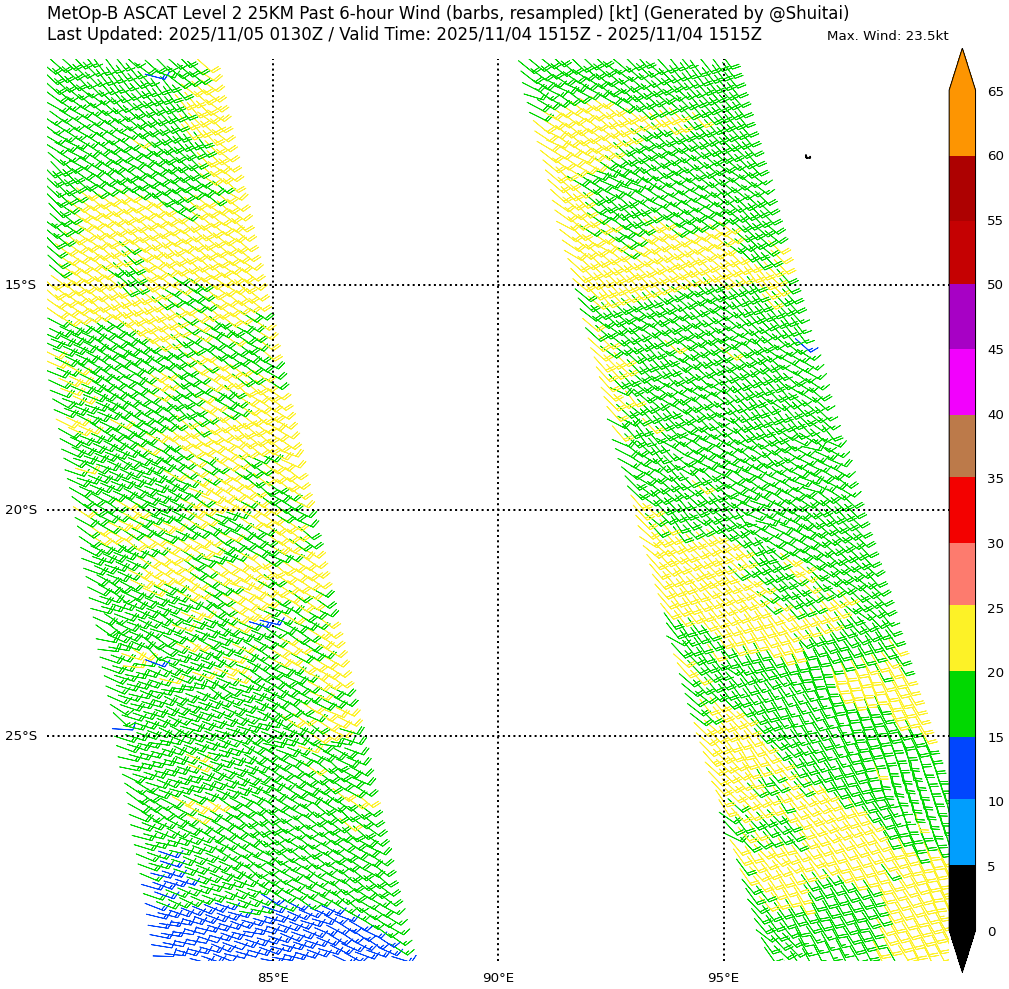The width and height of the screenshot is (1009, 989).
Task: Select the light blue 5-10 kt band
Action: tap(961, 832)
